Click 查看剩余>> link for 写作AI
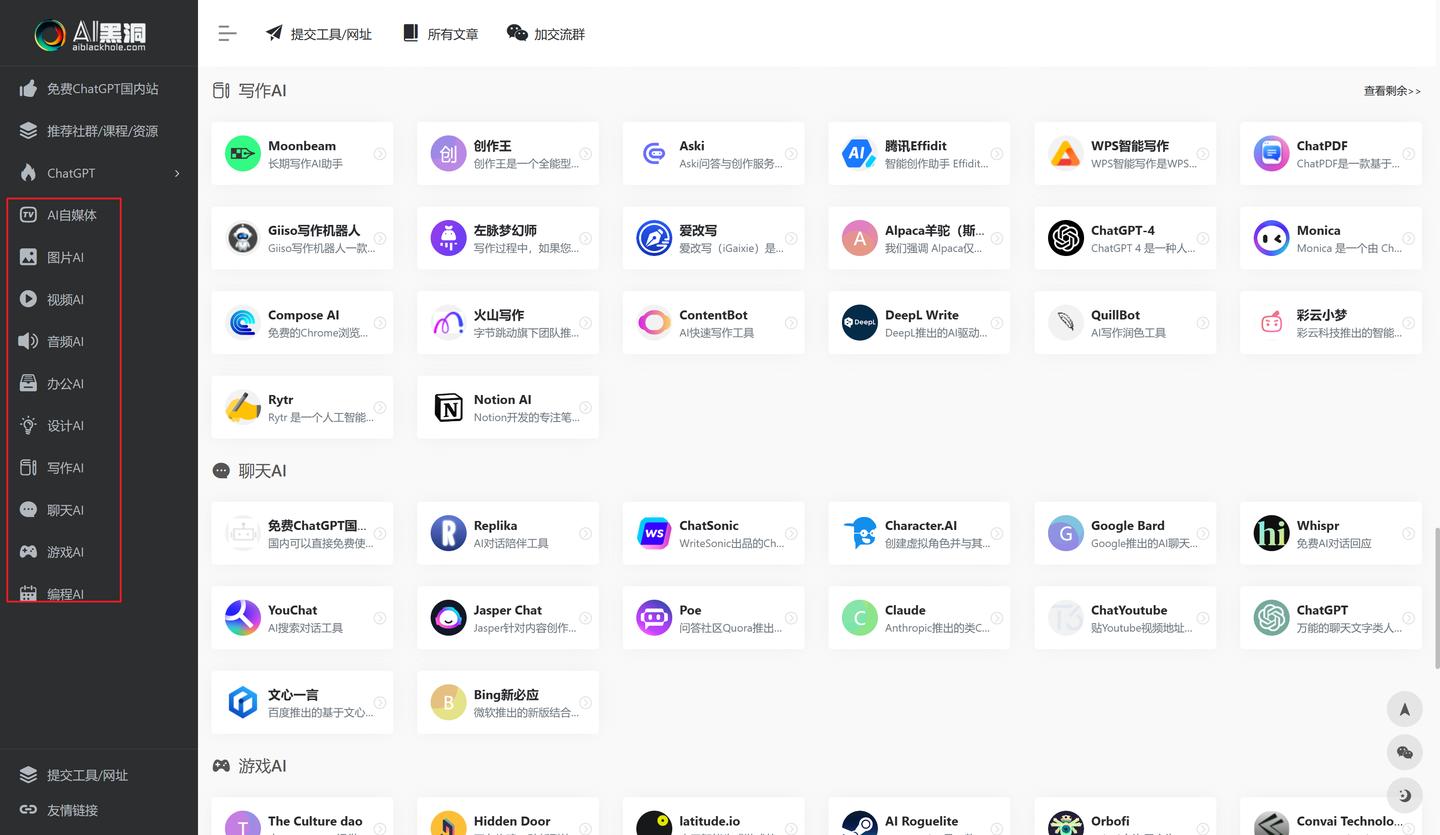Screen dimensions: 1440x835 coord(1392,91)
